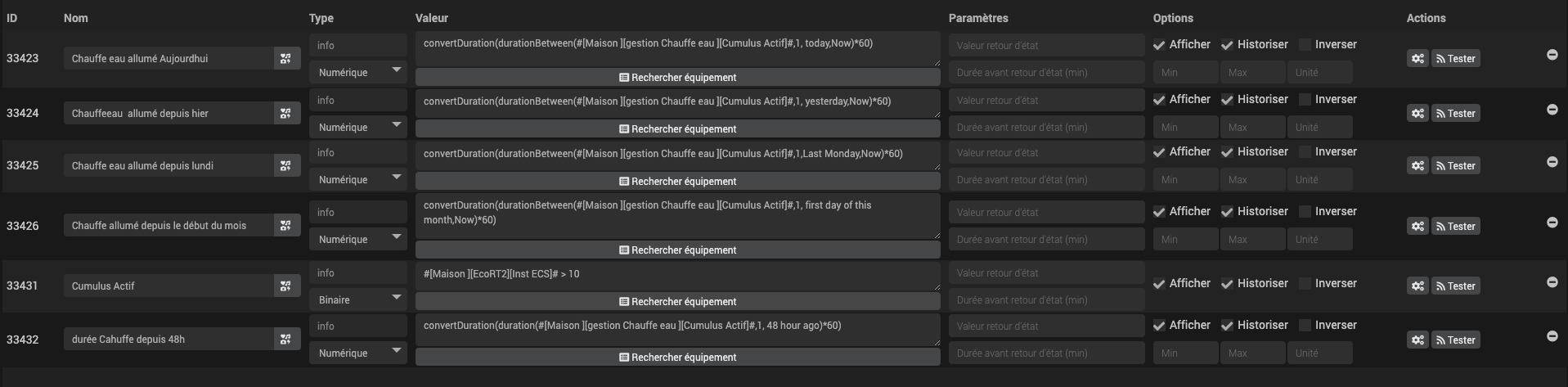Remove command 33425 with minus icon
This screenshot has width=1568, height=387.
point(1552,161)
